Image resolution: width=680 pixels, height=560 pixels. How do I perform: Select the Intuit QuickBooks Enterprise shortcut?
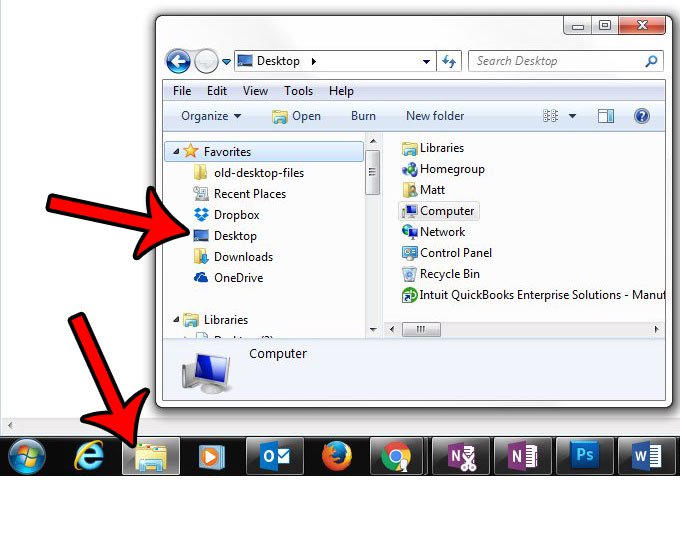(x=533, y=295)
